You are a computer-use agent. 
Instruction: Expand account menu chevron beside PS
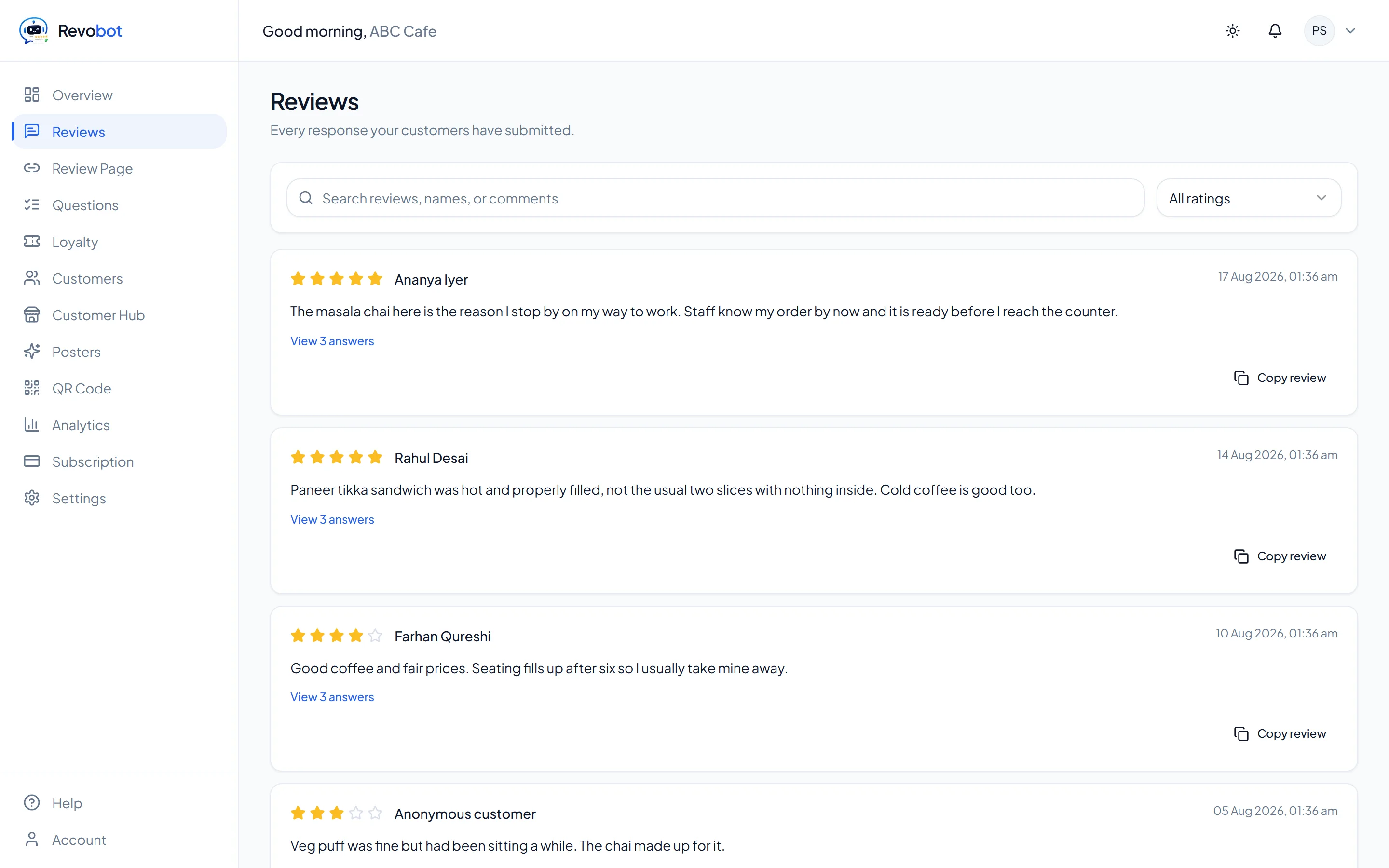point(1350,31)
